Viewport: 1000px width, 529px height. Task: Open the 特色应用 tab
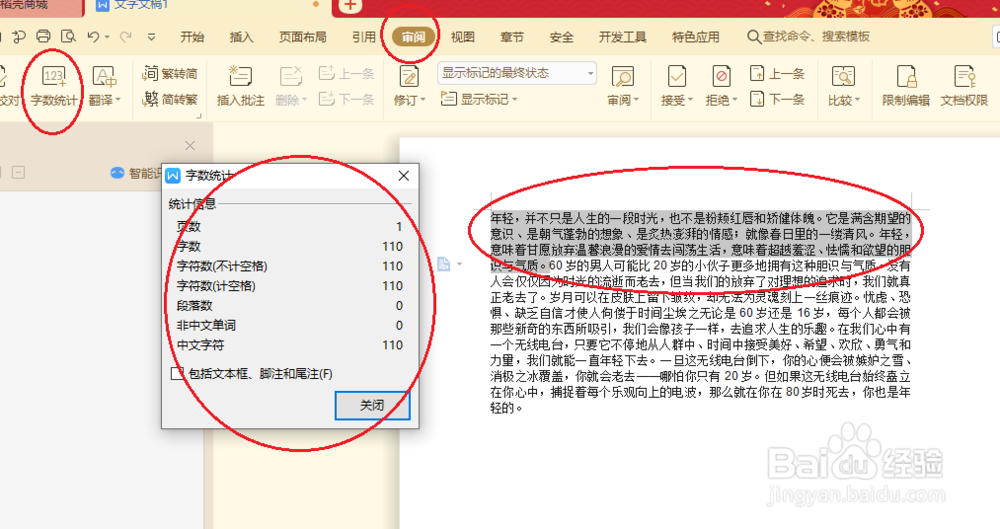coord(695,37)
